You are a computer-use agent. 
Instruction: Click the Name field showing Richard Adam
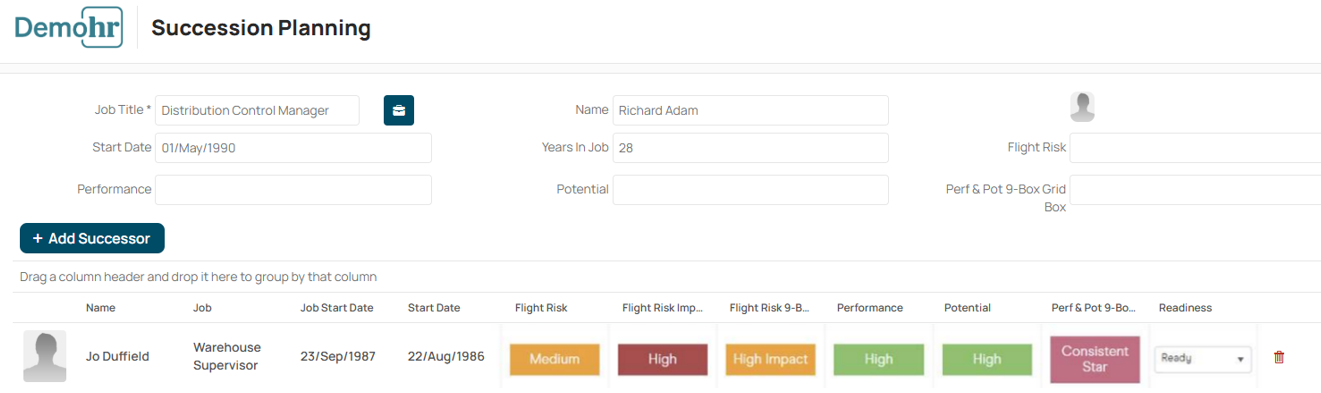click(750, 110)
